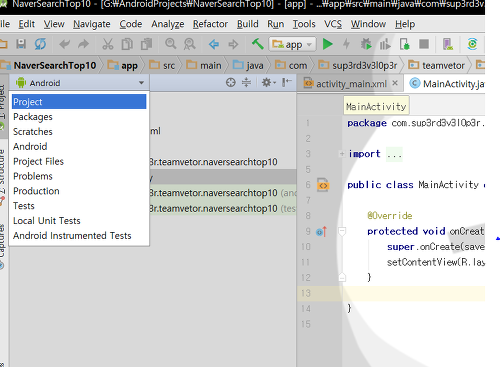
Task: Open the VCS menu
Action: 333,24
